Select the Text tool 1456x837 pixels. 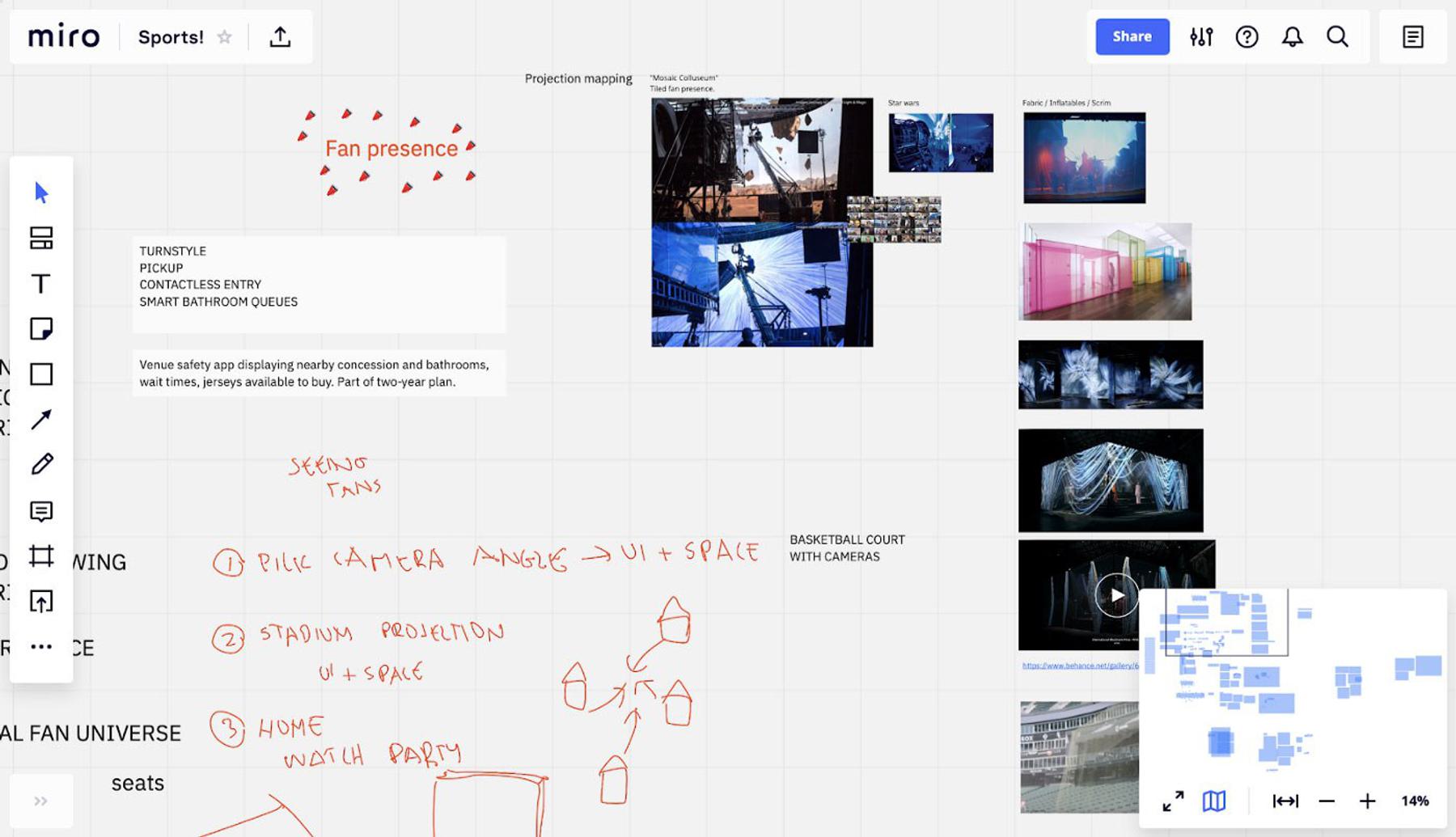point(41,284)
